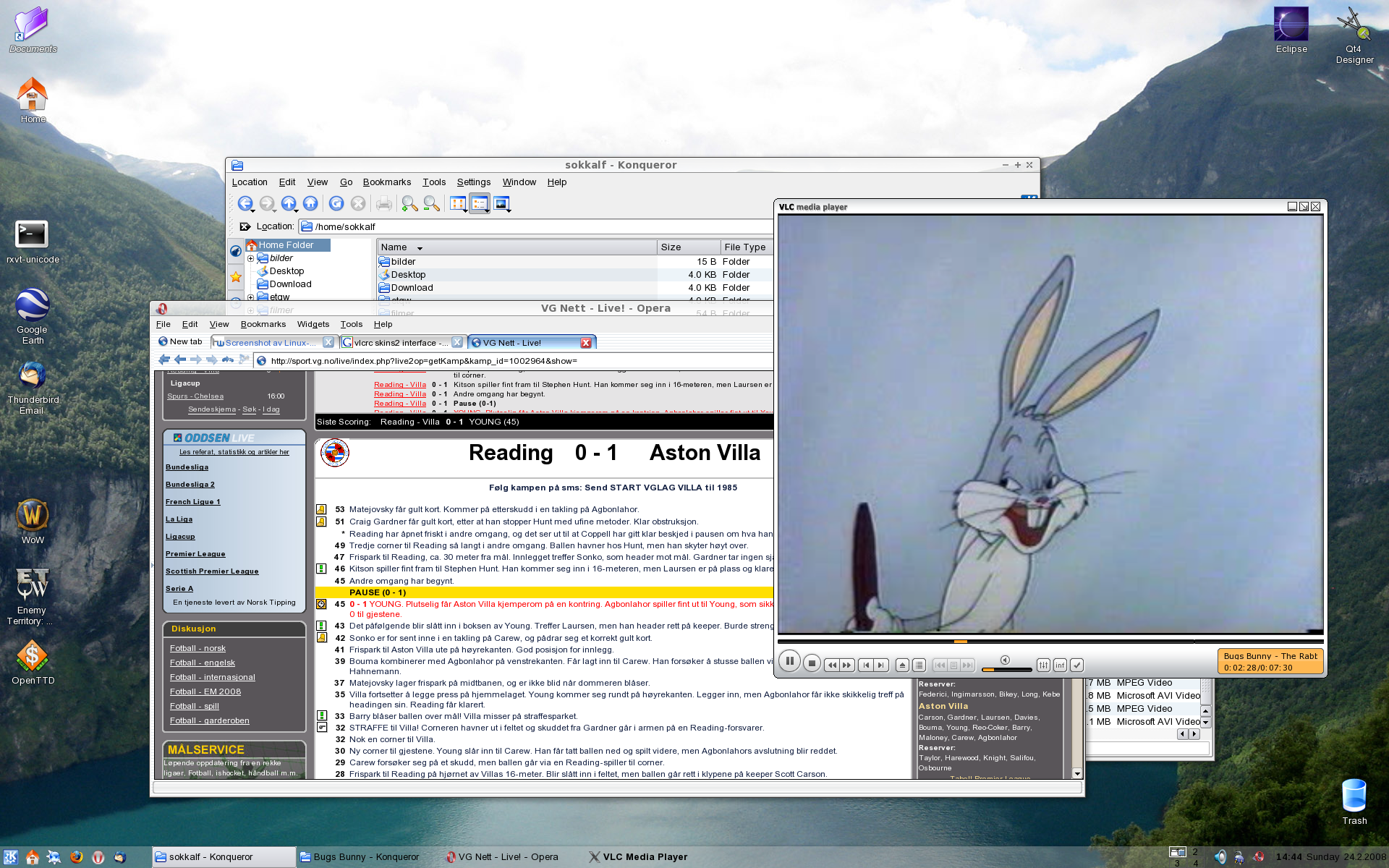Open the KDE K menu
Screen dimensions: 1389x868
click(x=11, y=857)
